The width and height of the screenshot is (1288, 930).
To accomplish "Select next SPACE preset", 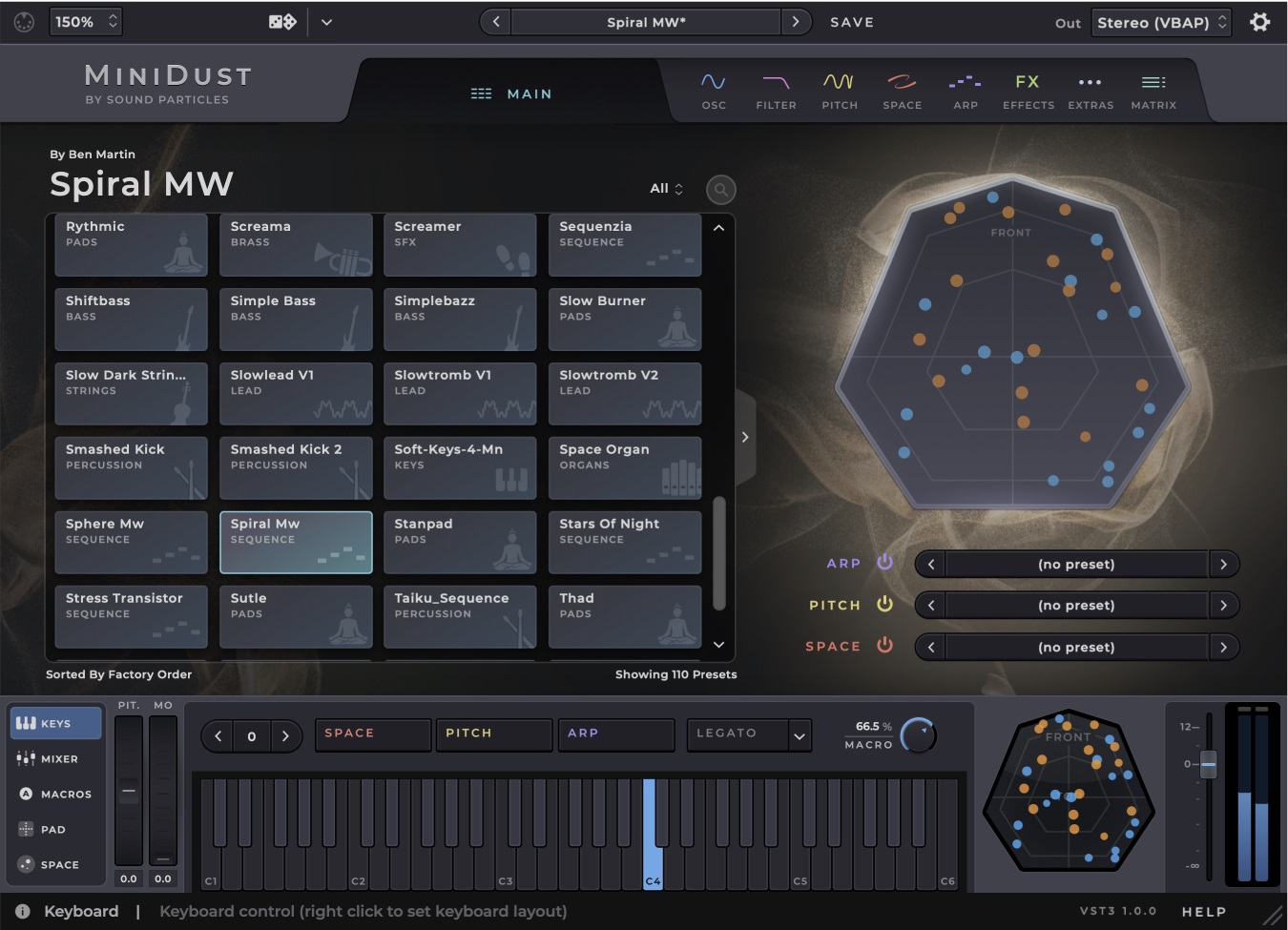I will pos(1223,648).
